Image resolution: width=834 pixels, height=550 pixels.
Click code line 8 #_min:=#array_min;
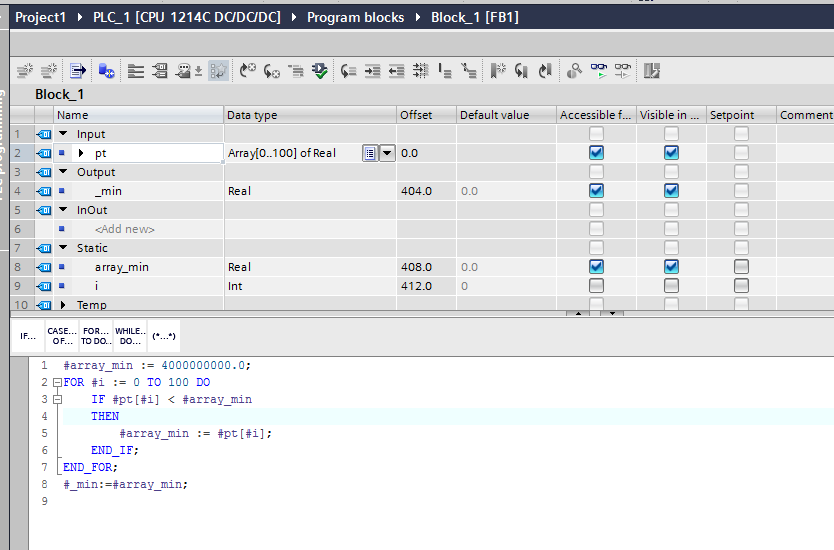click(x=126, y=485)
